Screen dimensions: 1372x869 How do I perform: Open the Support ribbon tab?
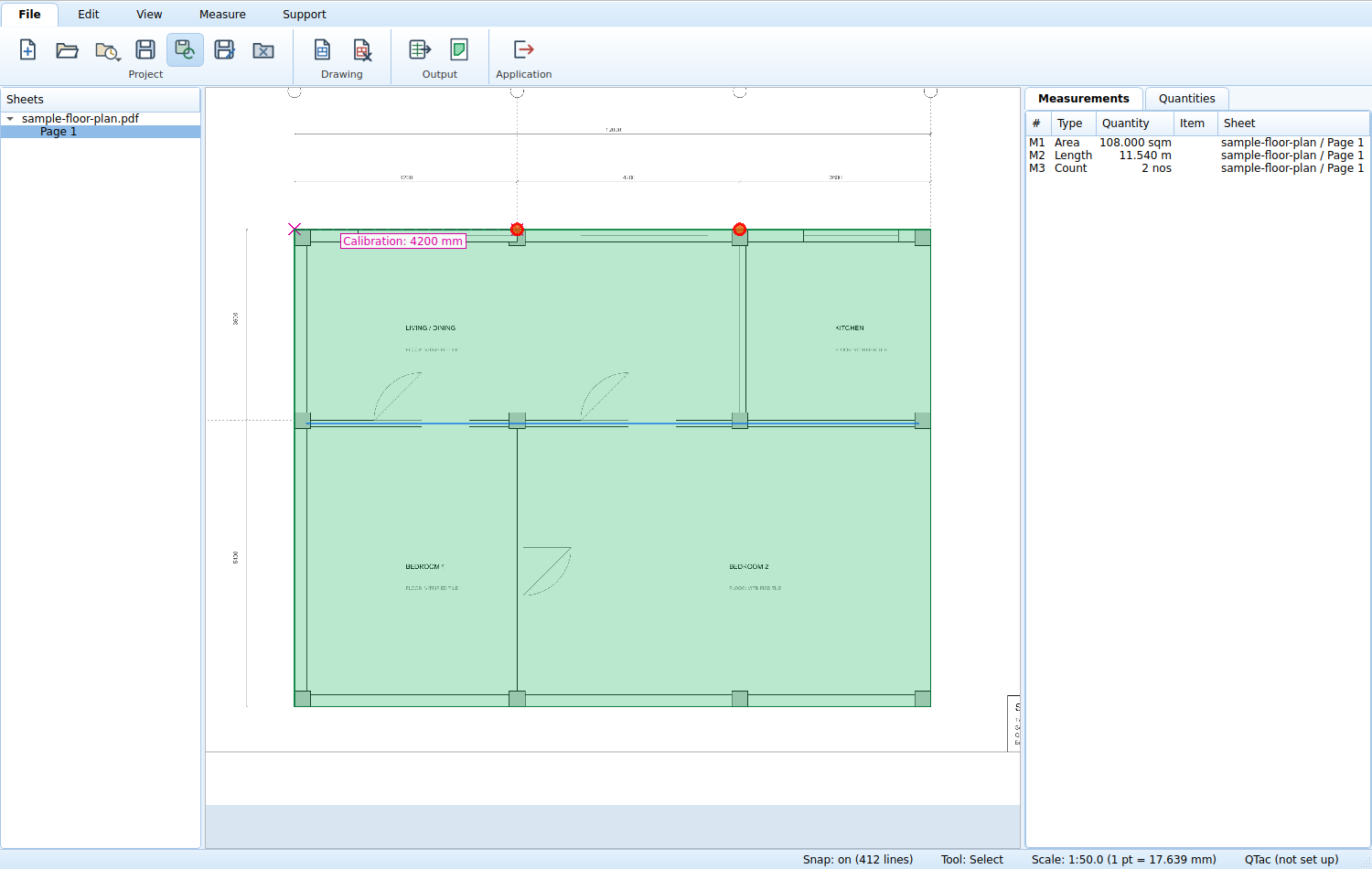305,14
